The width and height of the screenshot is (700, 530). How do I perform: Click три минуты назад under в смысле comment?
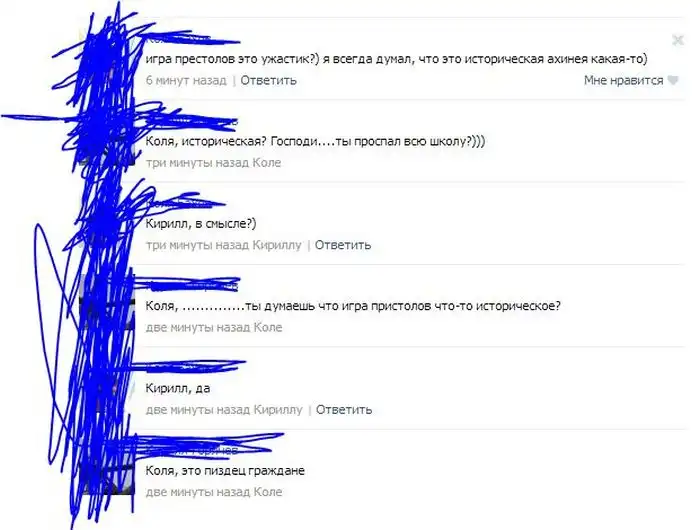pyautogui.click(x=198, y=245)
